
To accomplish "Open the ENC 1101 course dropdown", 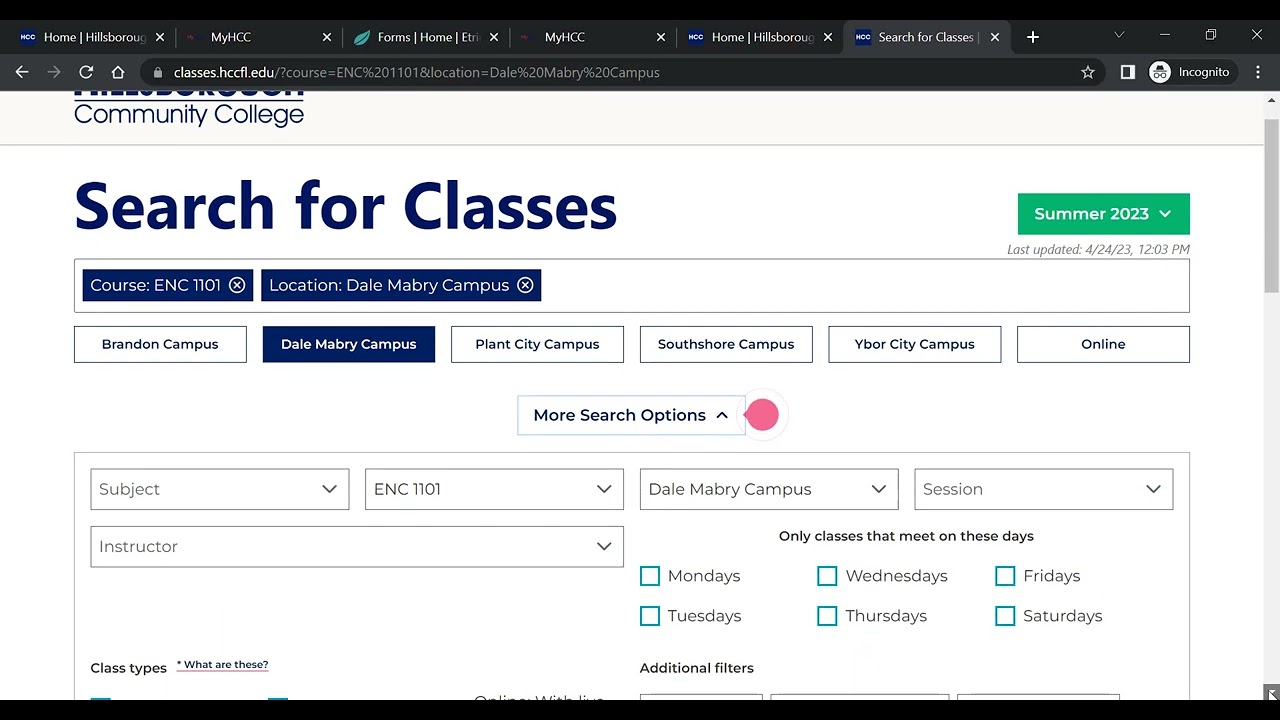I will click(x=494, y=489).
